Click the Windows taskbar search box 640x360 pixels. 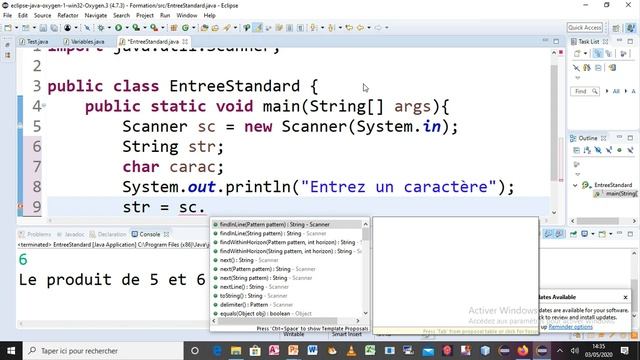[104, 351]
